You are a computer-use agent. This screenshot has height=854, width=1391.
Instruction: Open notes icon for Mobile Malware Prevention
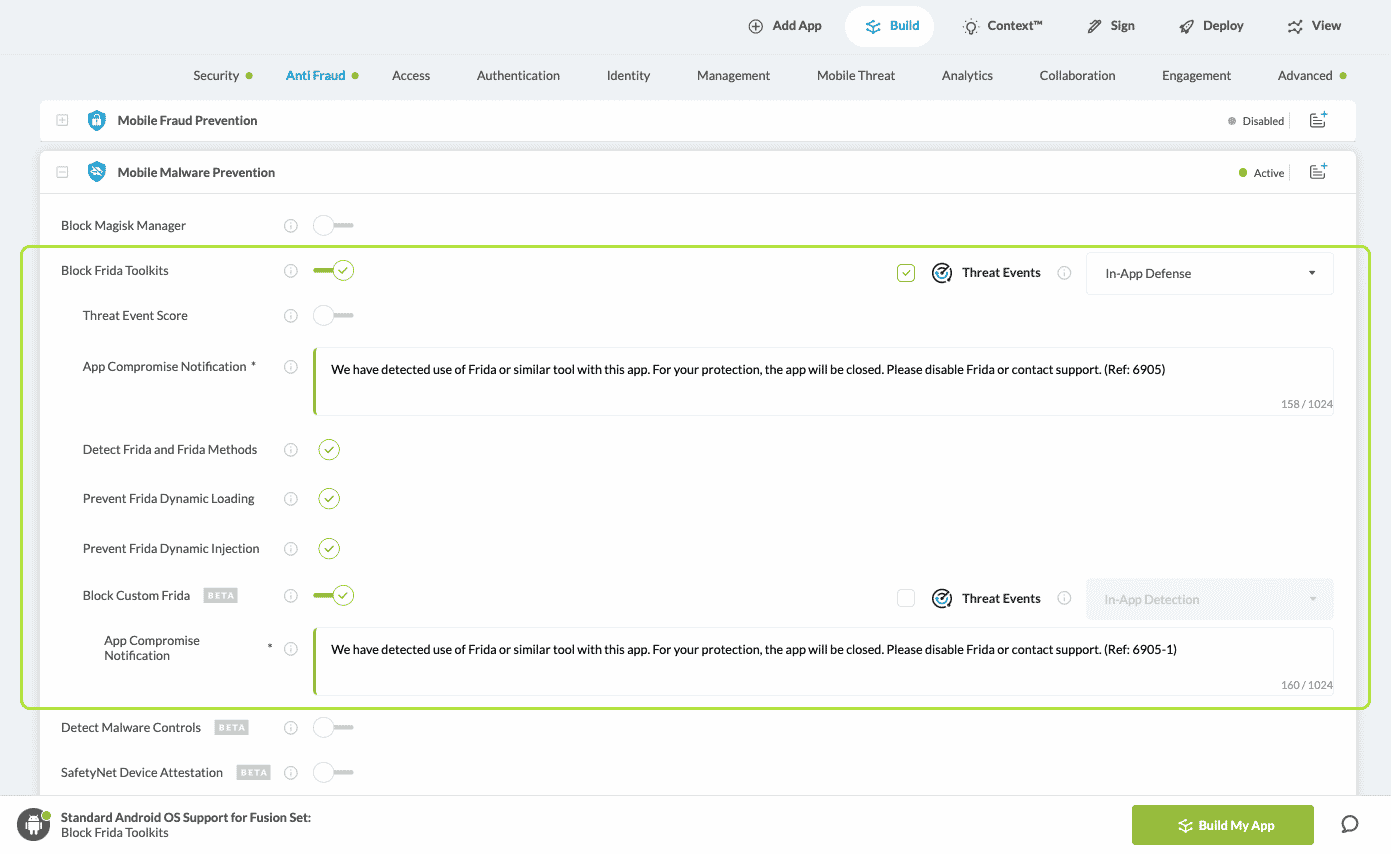(1318, 172)
